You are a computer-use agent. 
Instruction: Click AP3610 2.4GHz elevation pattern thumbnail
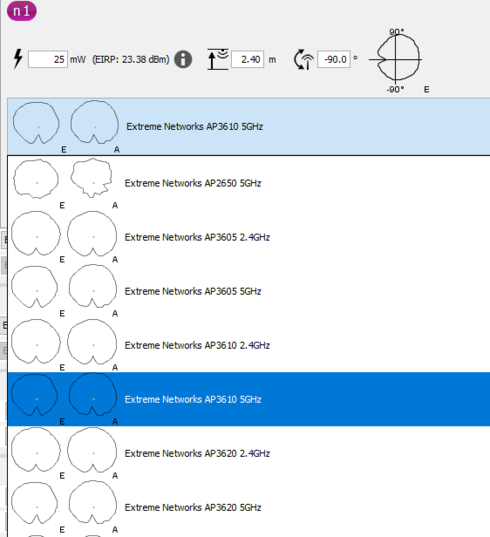[x=36, y=341]
